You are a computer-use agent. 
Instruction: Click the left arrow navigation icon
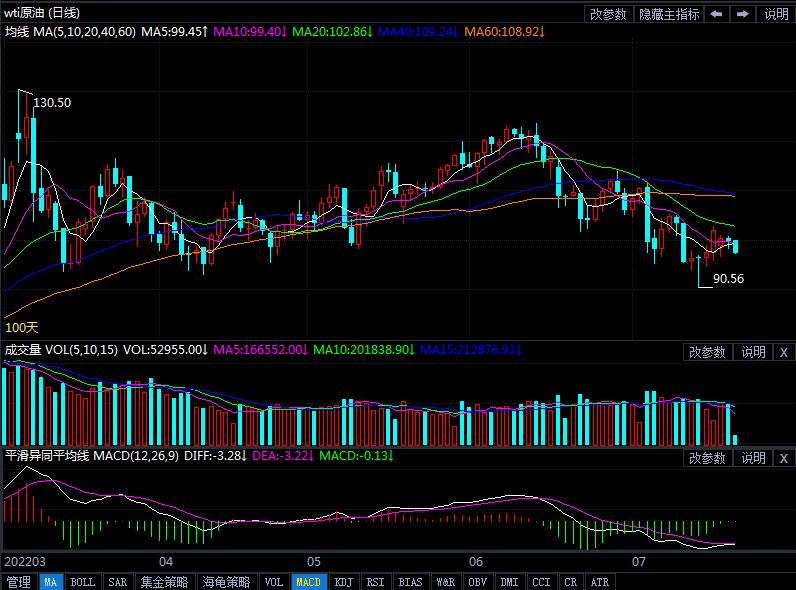(717, 14)
